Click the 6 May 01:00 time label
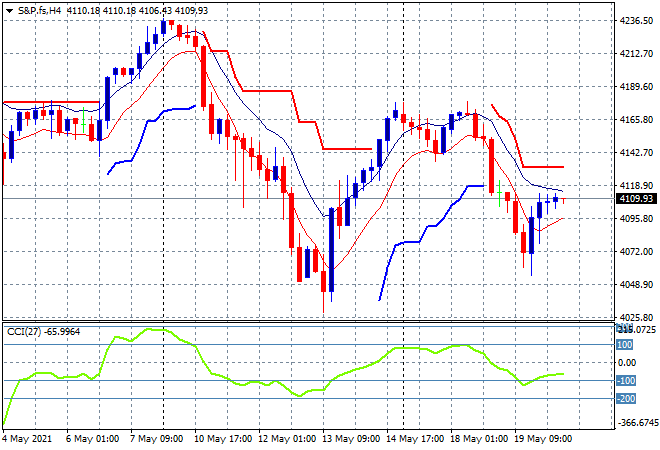Screen dimensions: 660x450 (x=92, y=439)
